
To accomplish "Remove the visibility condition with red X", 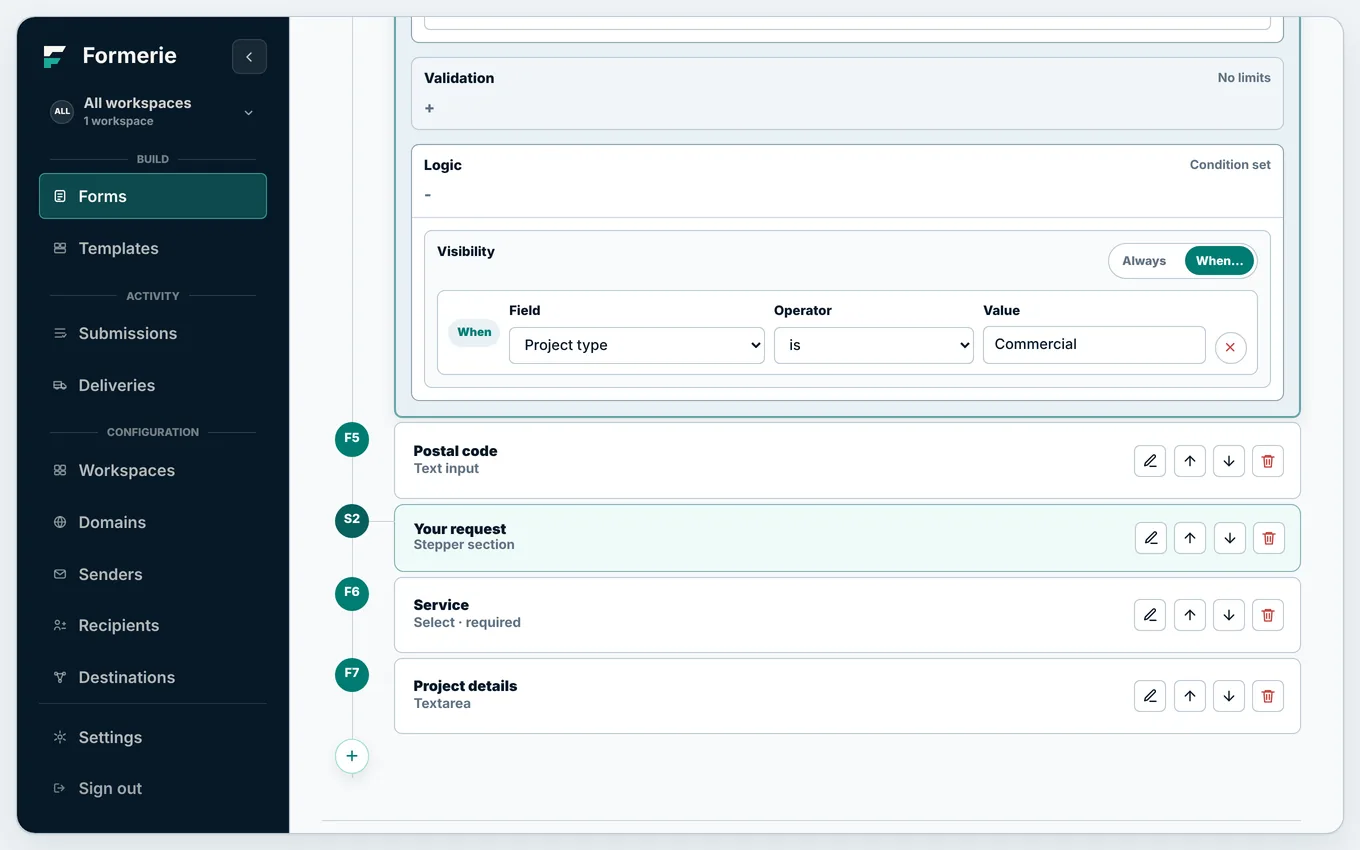I will click(1230, 347).
